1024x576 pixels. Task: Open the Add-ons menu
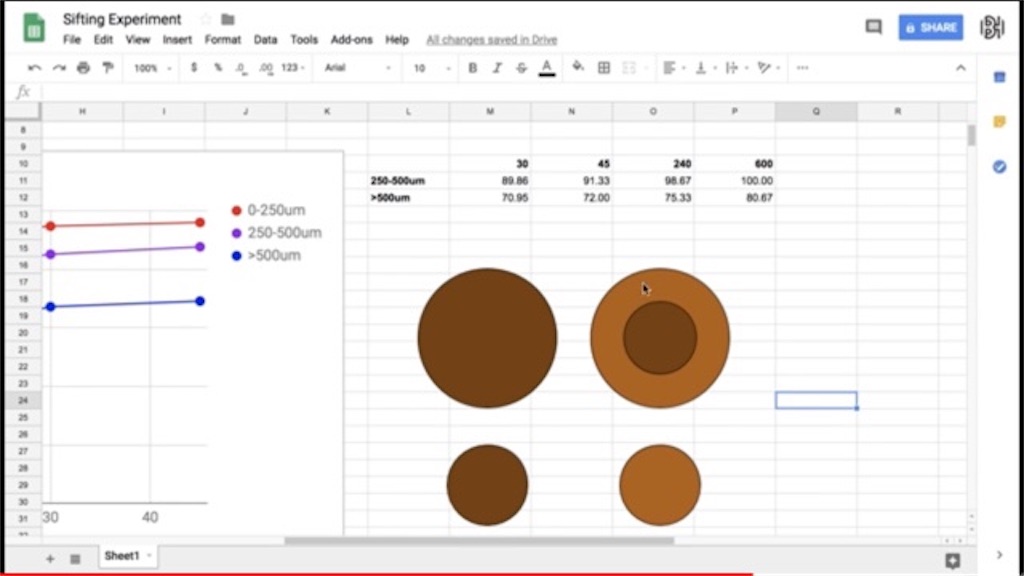[x=351, y=40]
